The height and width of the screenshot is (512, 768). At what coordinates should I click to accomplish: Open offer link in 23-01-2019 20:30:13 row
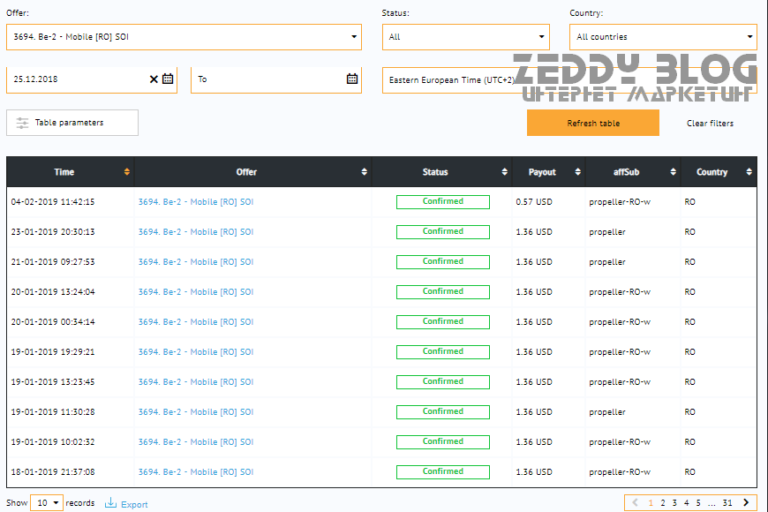coord(196,232)
